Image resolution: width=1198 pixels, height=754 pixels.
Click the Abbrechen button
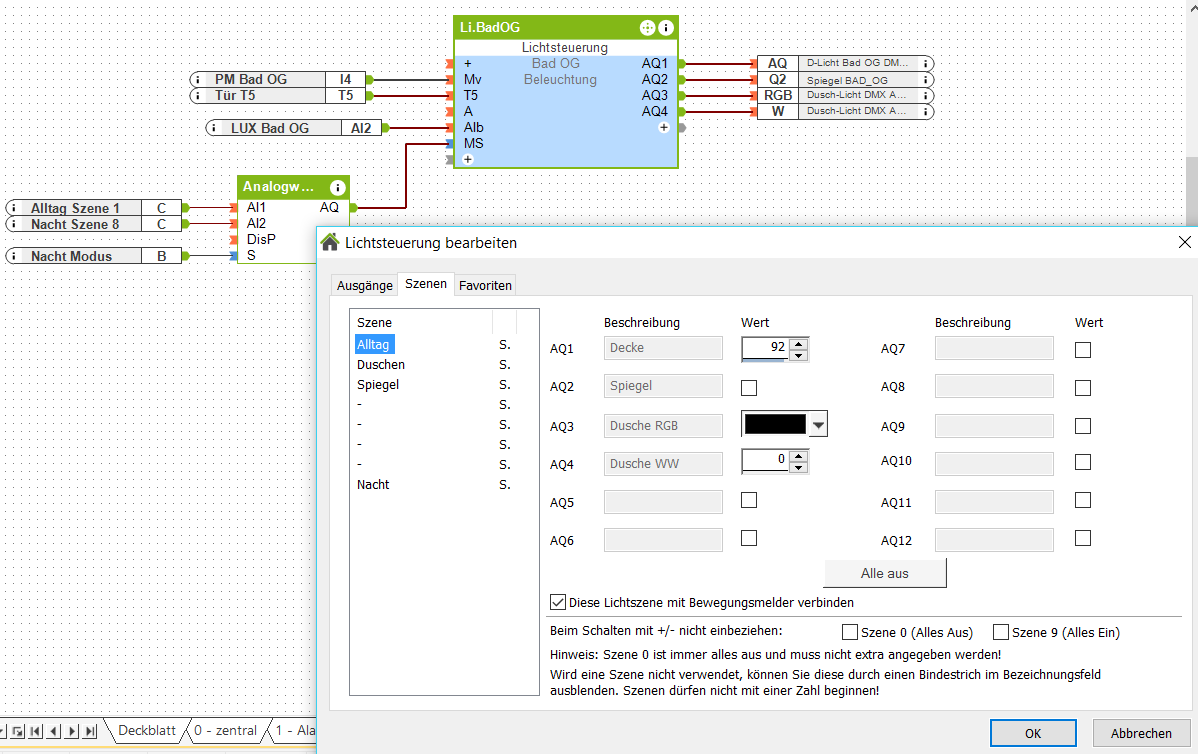pos(1141,733)
